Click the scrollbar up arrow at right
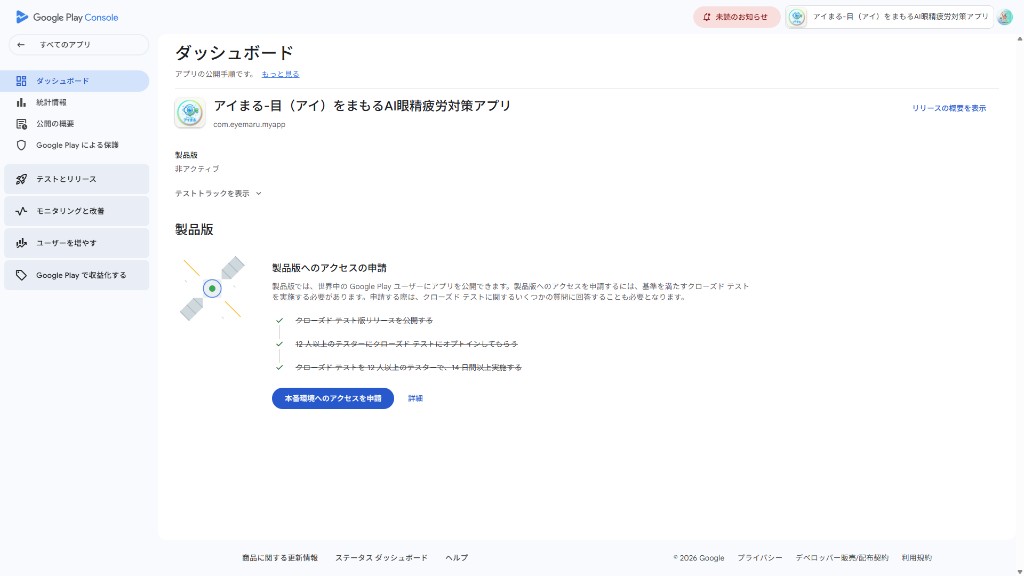Viewport: 1024px width, 576px height. 1019,39
